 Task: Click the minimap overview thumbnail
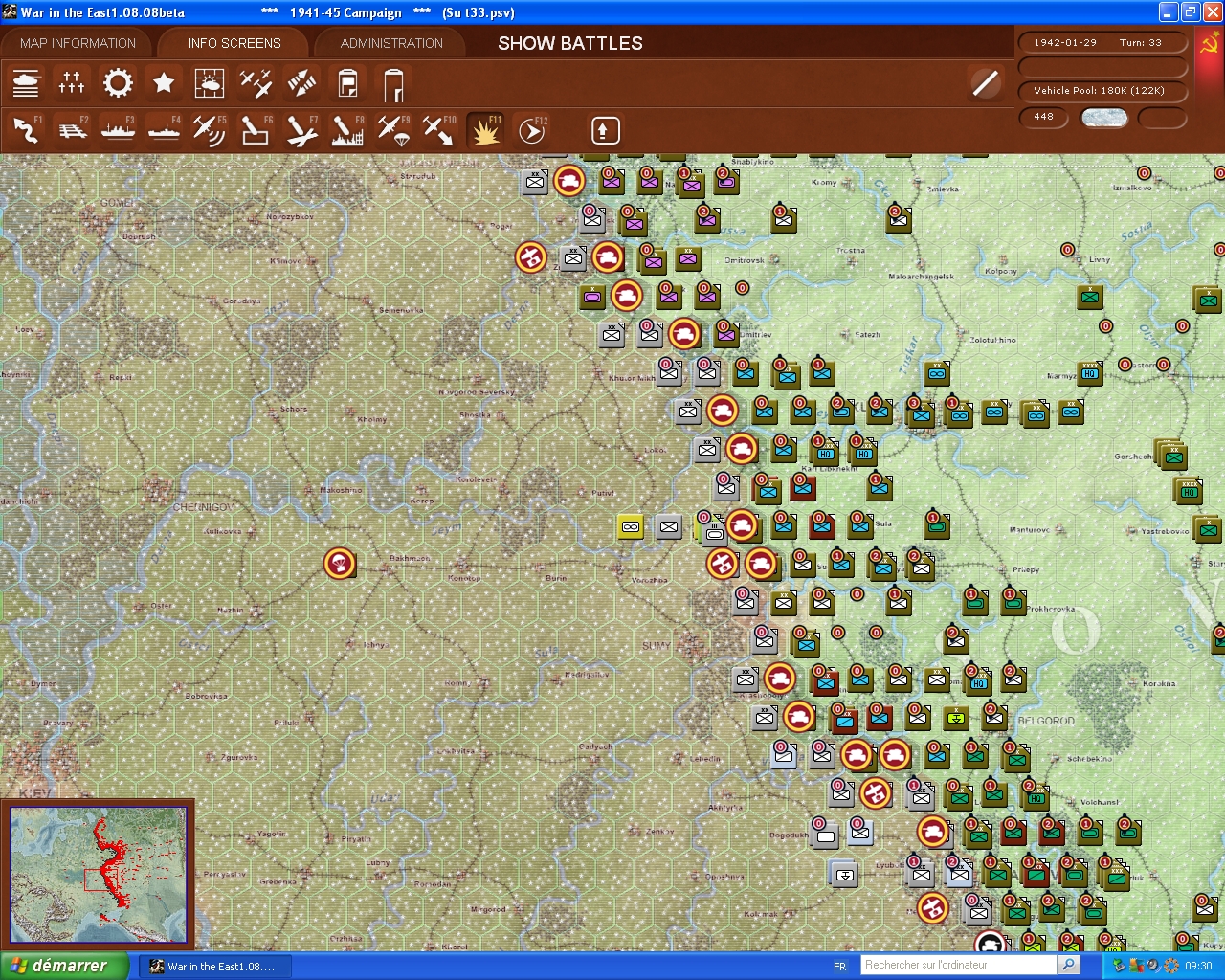point(98,875)
